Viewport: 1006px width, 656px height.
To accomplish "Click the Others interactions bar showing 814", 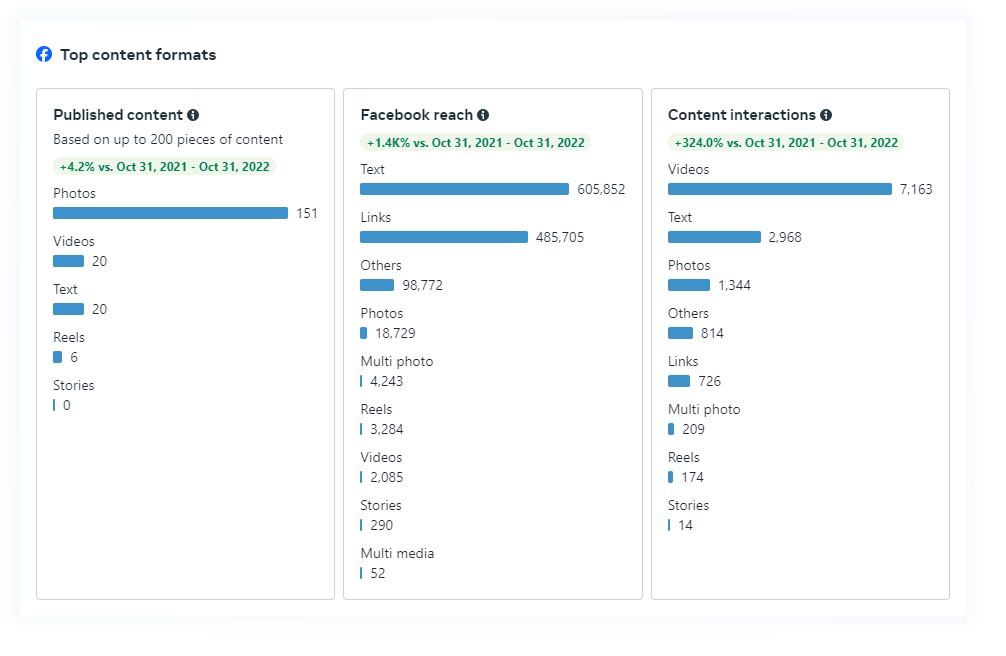I will point(680,333).
